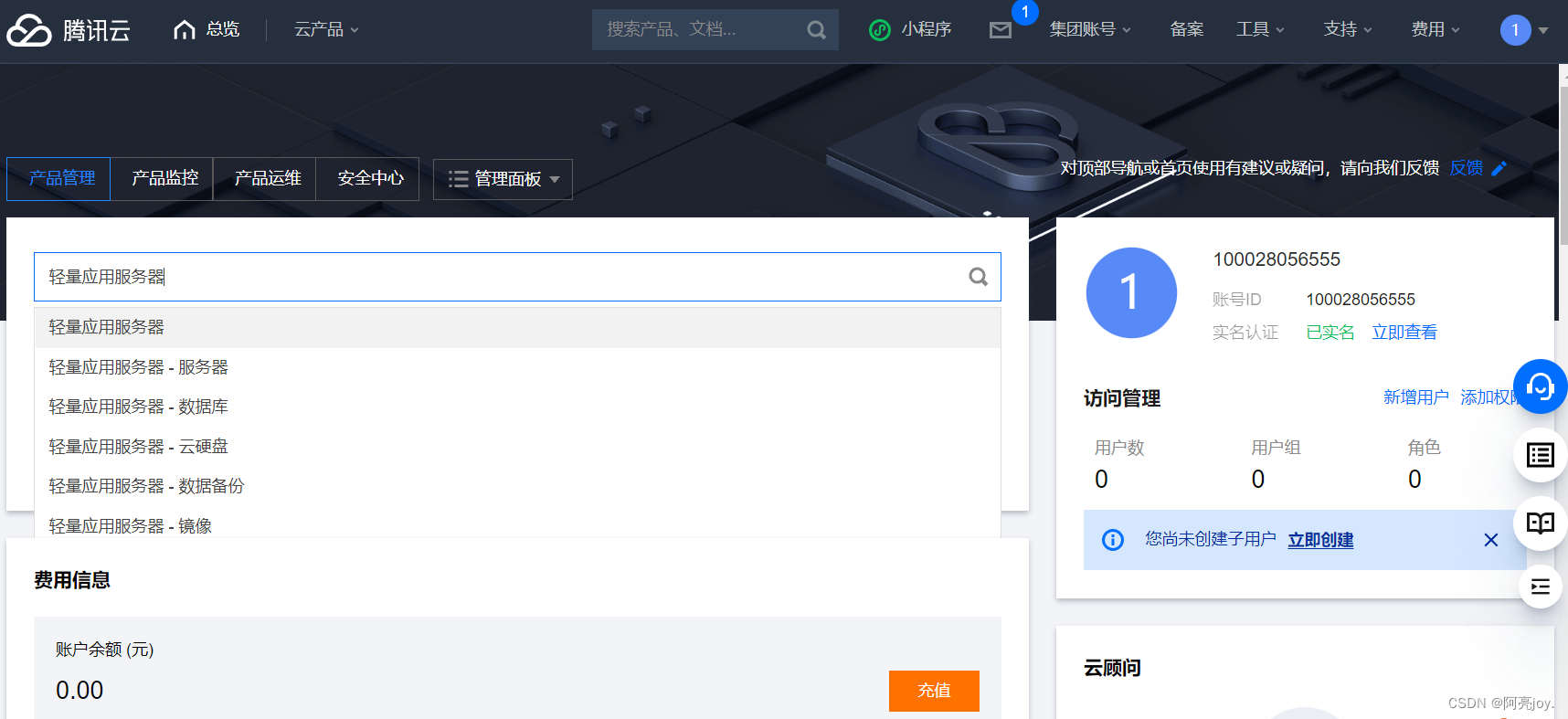This screenshot has width=1568, height=719.
Task: Click the floating collapse menu icon
Action: click(1540, 587)
